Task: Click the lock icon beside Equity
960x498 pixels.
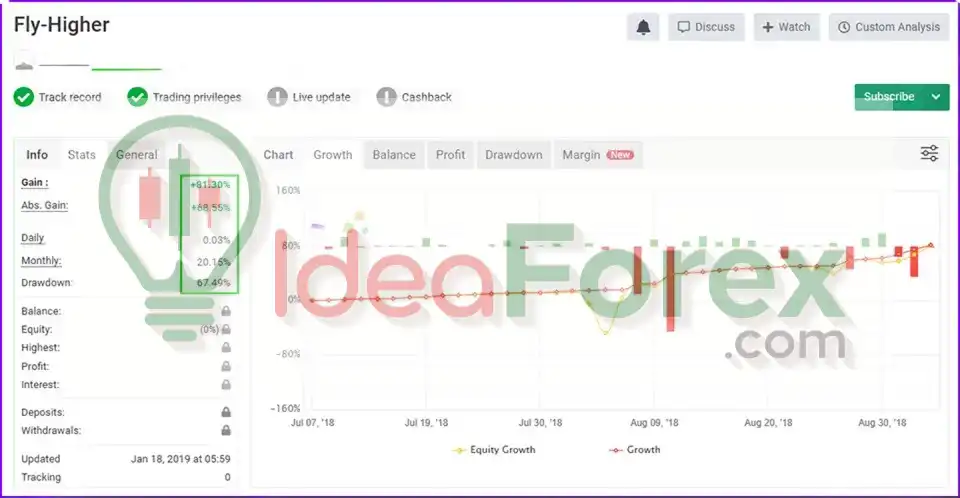Action: (x=226, y=330)
